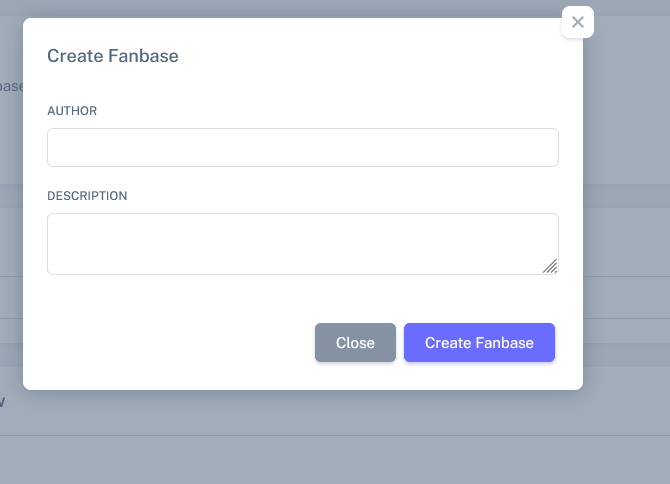670x484 pixels.
Task: Click the AUTHOR field label
Action: pos(72,111)
